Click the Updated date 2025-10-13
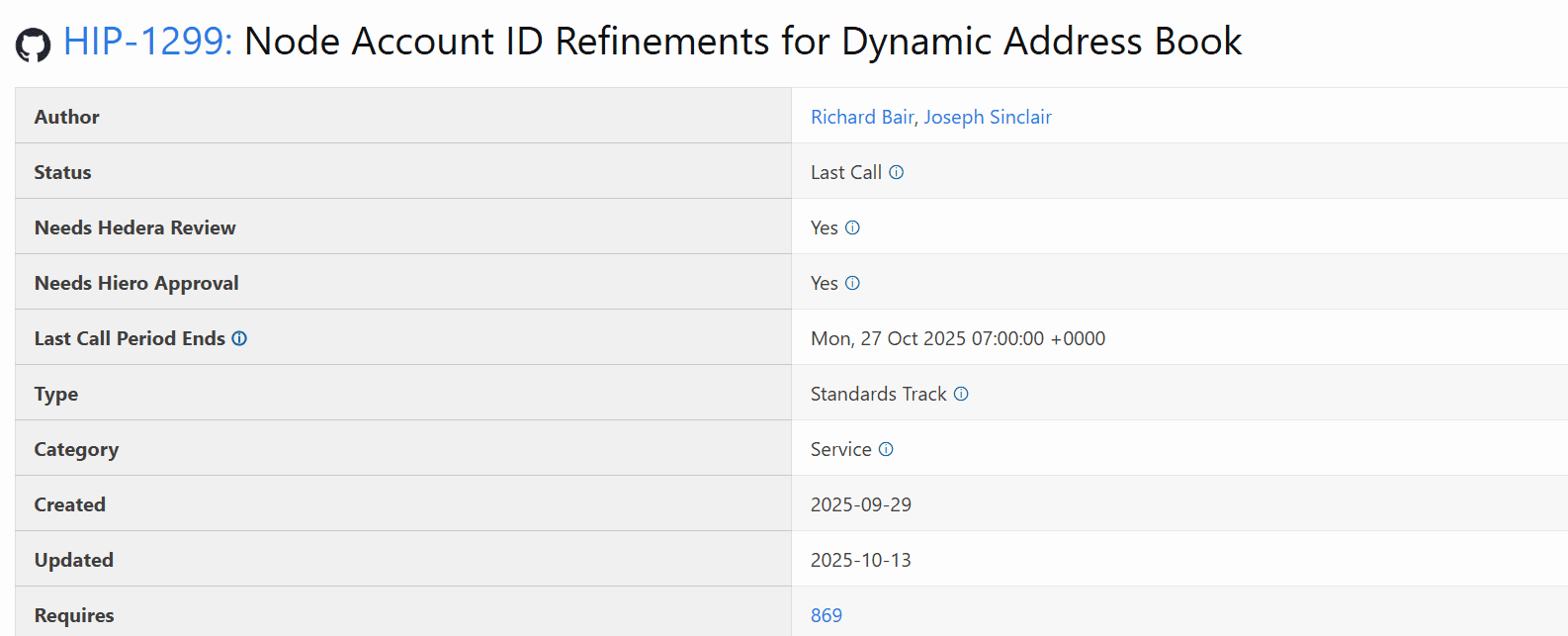Image resolution: width=1568 pixels, height=636 pixels. click(x=860, y=560)
